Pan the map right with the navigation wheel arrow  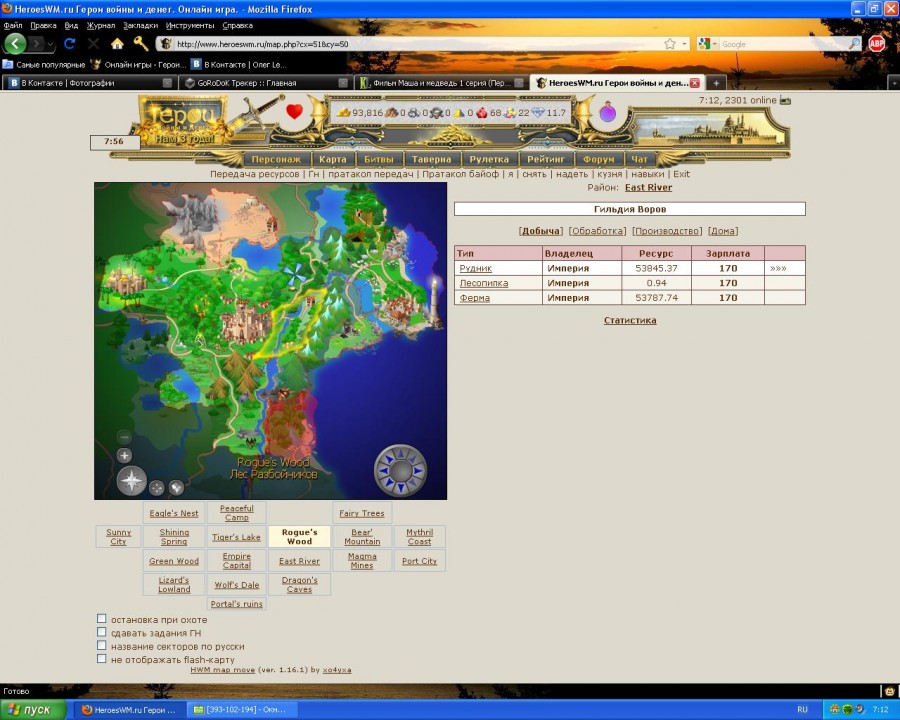(418, 471)
